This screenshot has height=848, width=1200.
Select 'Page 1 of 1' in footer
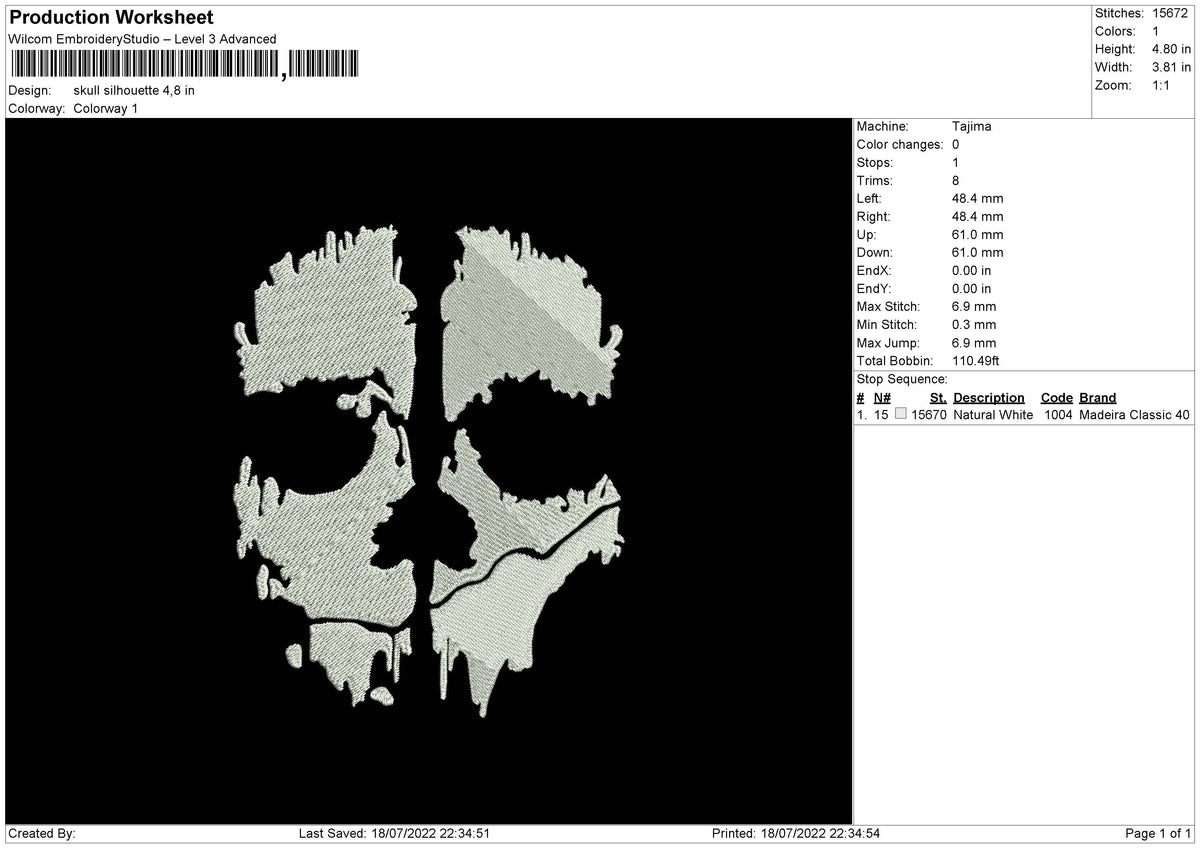click(1158, 833)
